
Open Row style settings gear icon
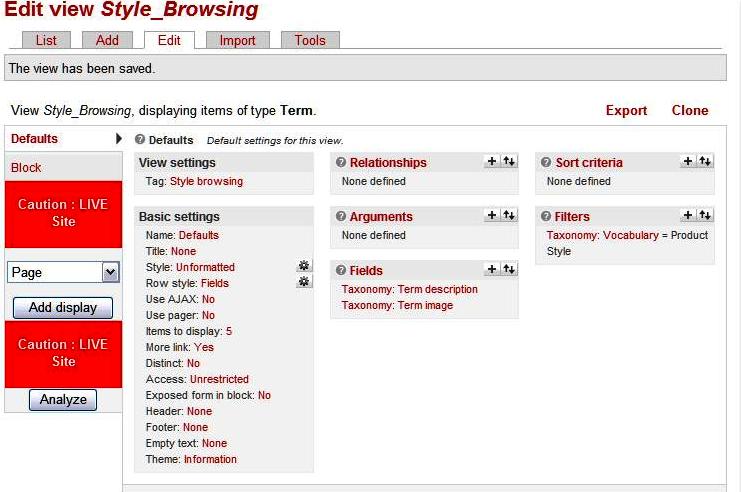pyautogui.click(x=304, y=282)
